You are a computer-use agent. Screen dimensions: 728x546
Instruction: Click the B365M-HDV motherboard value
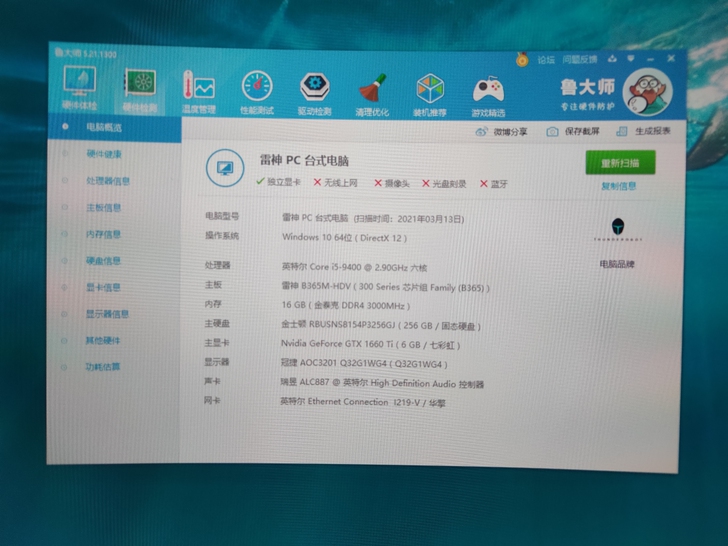pyautogui.click(x=385, y=287)
